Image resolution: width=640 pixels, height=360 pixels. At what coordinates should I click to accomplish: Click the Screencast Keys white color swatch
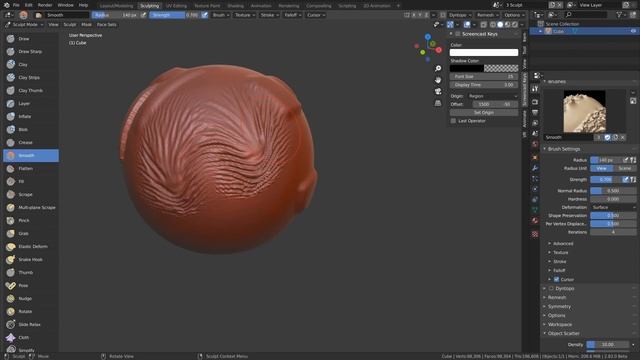[484, 52]
